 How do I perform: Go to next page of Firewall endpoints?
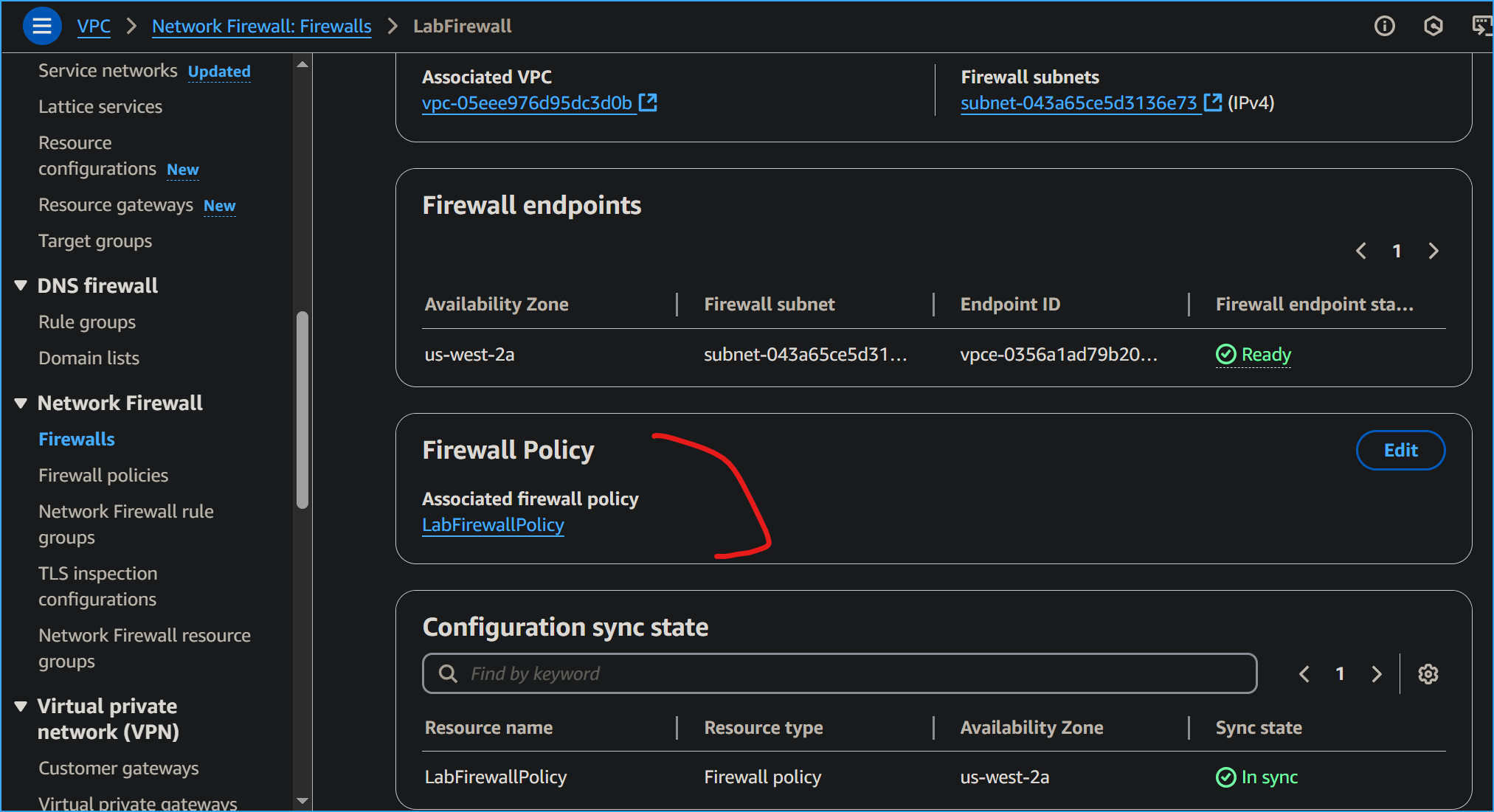(1434, 251)
